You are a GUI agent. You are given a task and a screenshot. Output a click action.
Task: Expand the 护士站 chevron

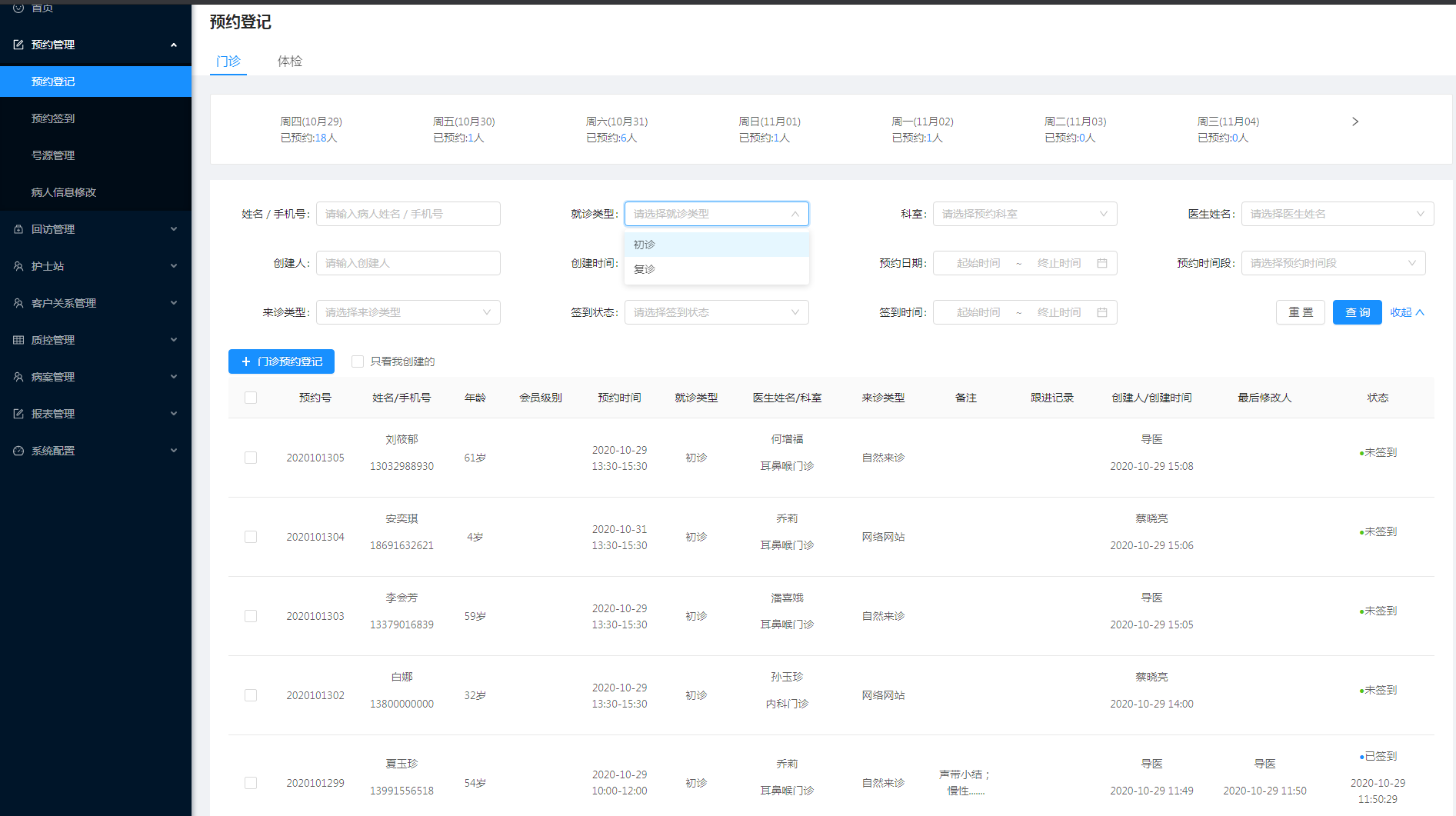tap(174, 266)
